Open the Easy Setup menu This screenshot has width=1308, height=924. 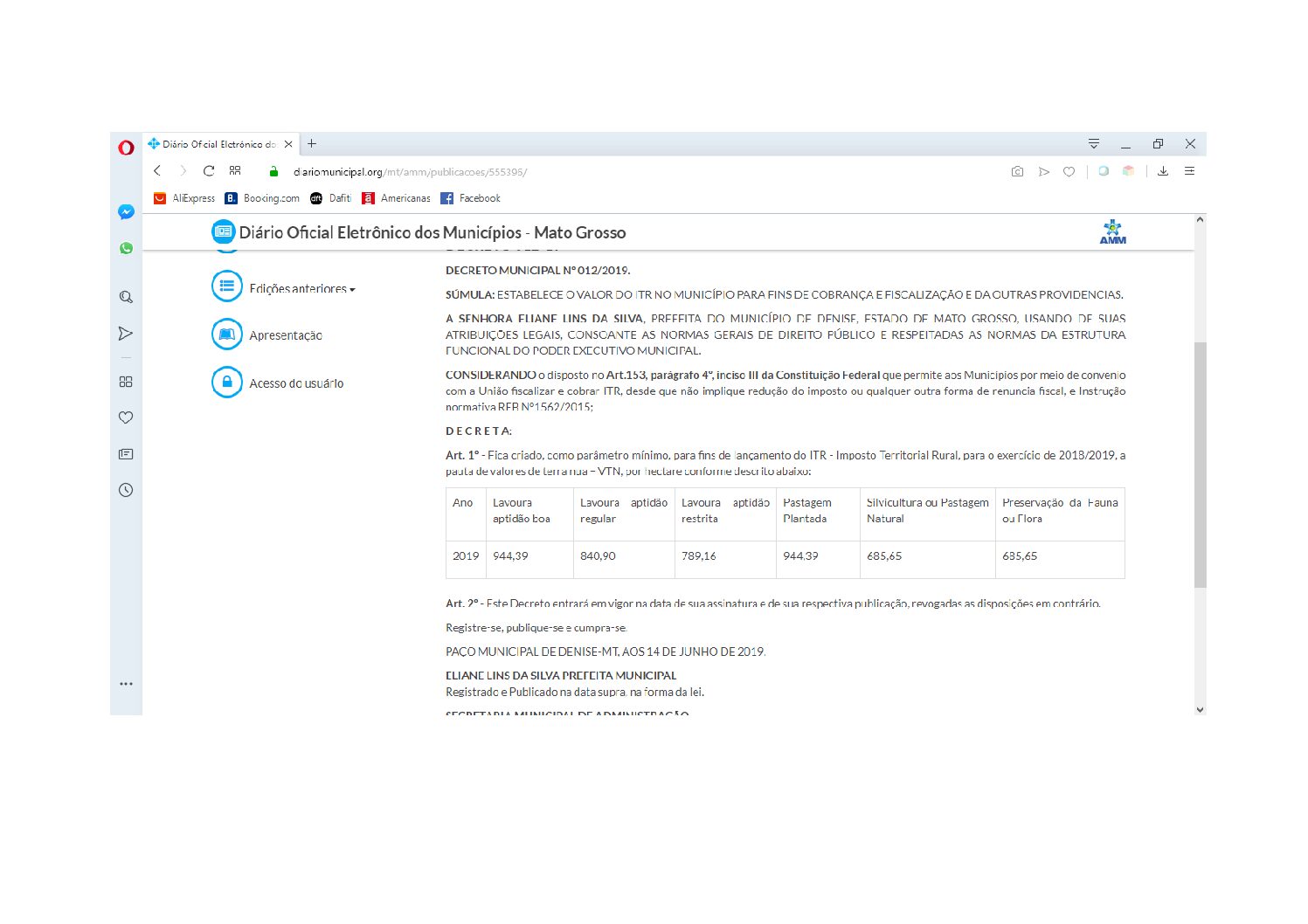click(x=1189, y=171)
